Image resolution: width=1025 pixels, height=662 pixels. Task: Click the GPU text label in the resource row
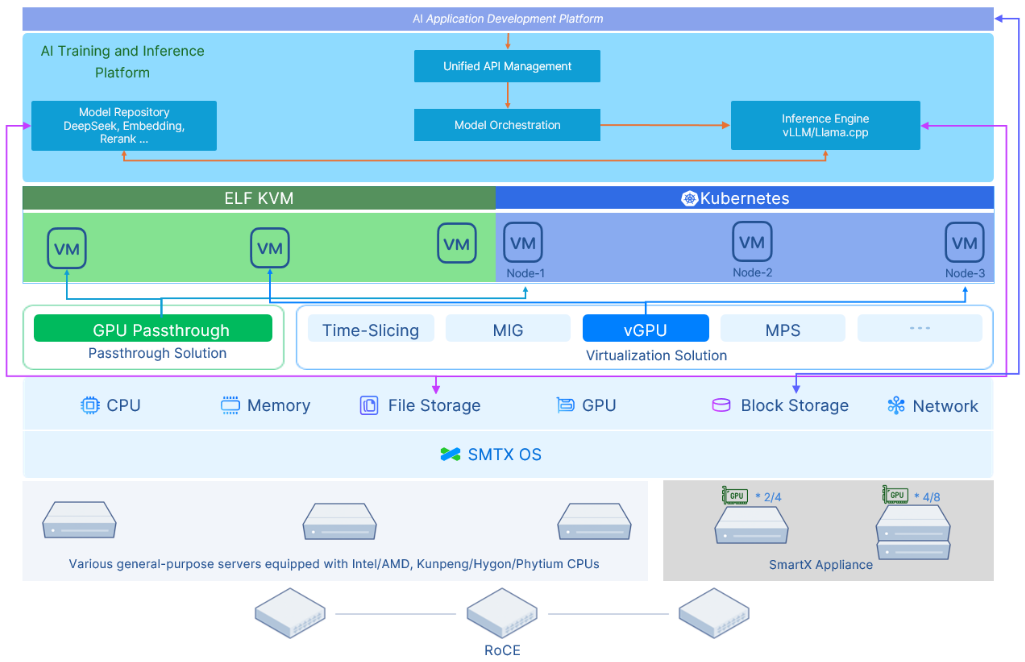click(599, 405)
